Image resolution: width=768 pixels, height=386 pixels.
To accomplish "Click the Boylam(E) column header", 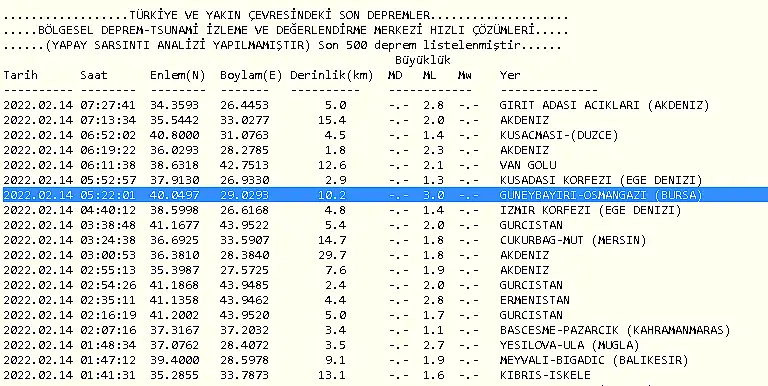I will coord(251,75).
